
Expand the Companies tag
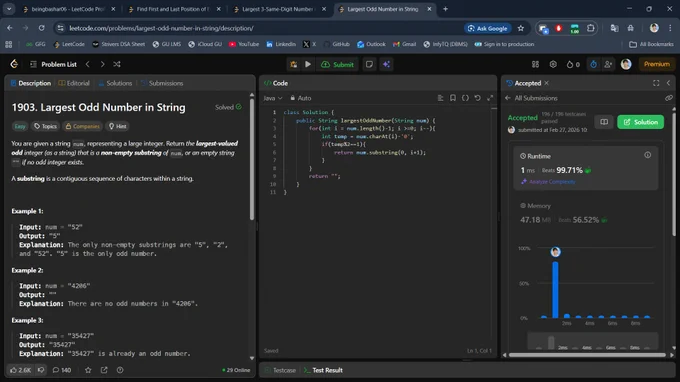82,126
